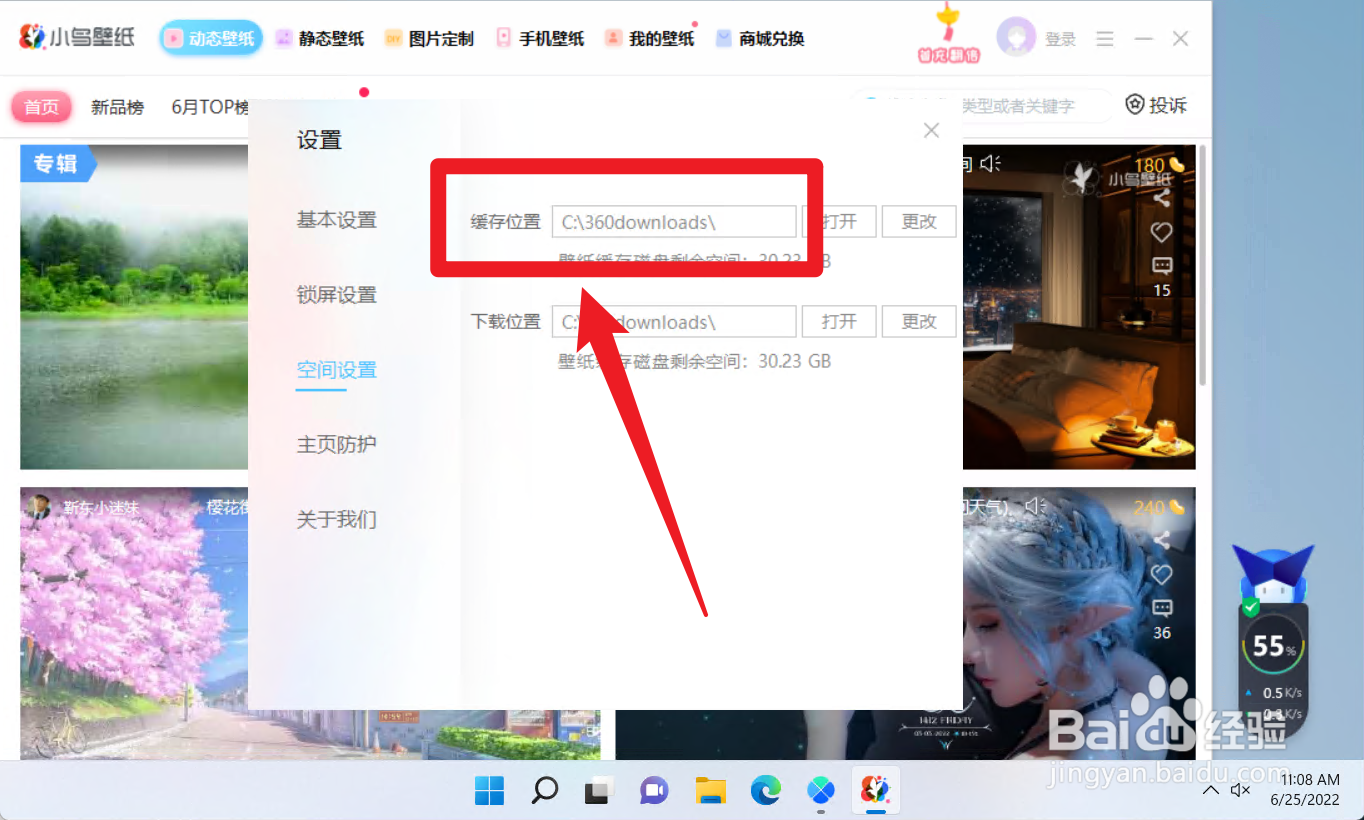This screenshot has height=820, width=1364.
Task: Click the 240 coin price badge
Action: (1160, 508)
